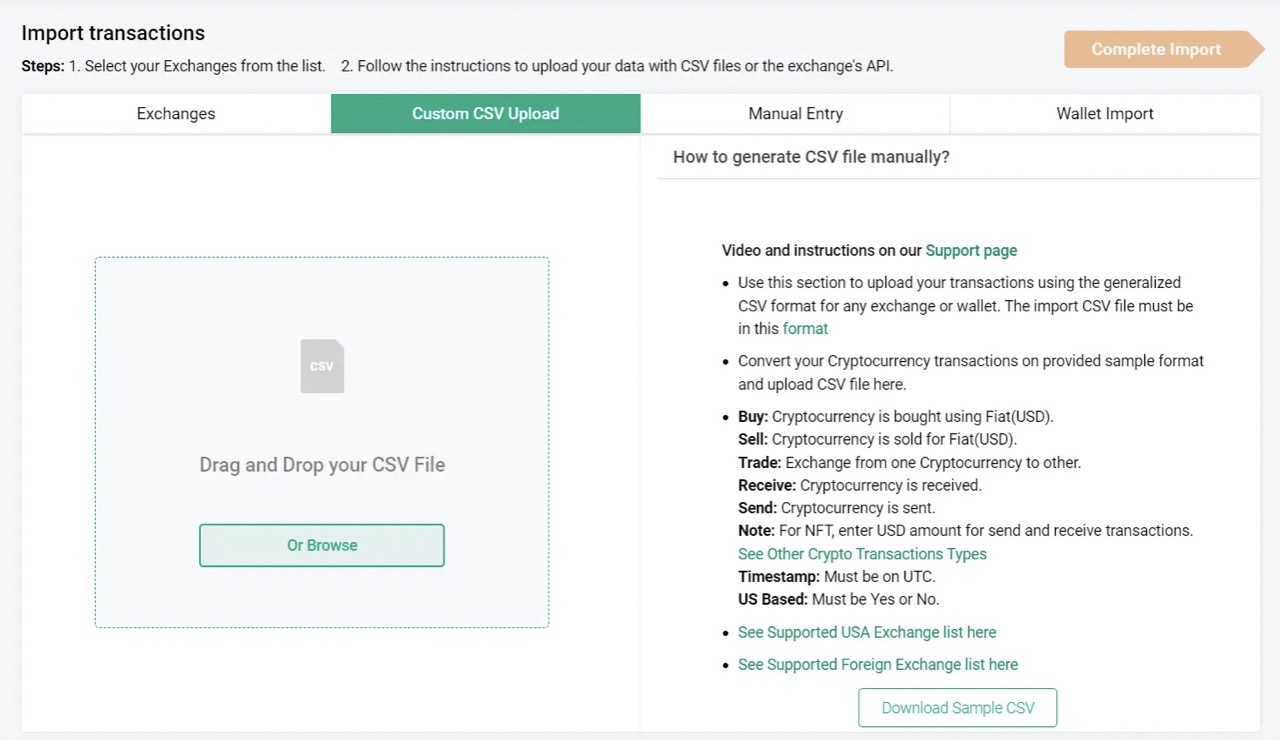
Task: Click the Video and instructions bullet text
Action: click(x=869, y=250)
